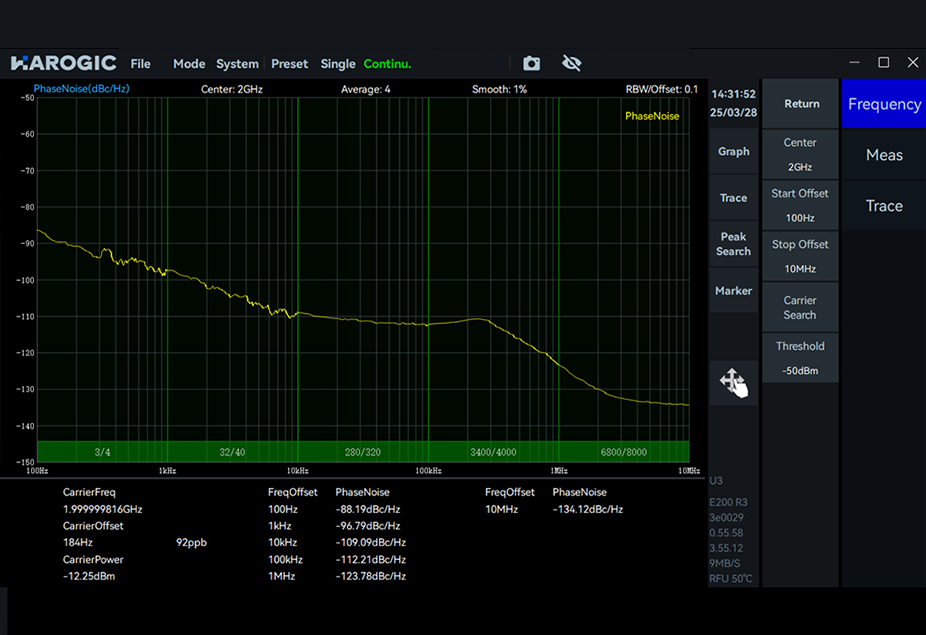Open the Center frequency setting
This screenshot has height=635, width=926.
click(799, 154)
